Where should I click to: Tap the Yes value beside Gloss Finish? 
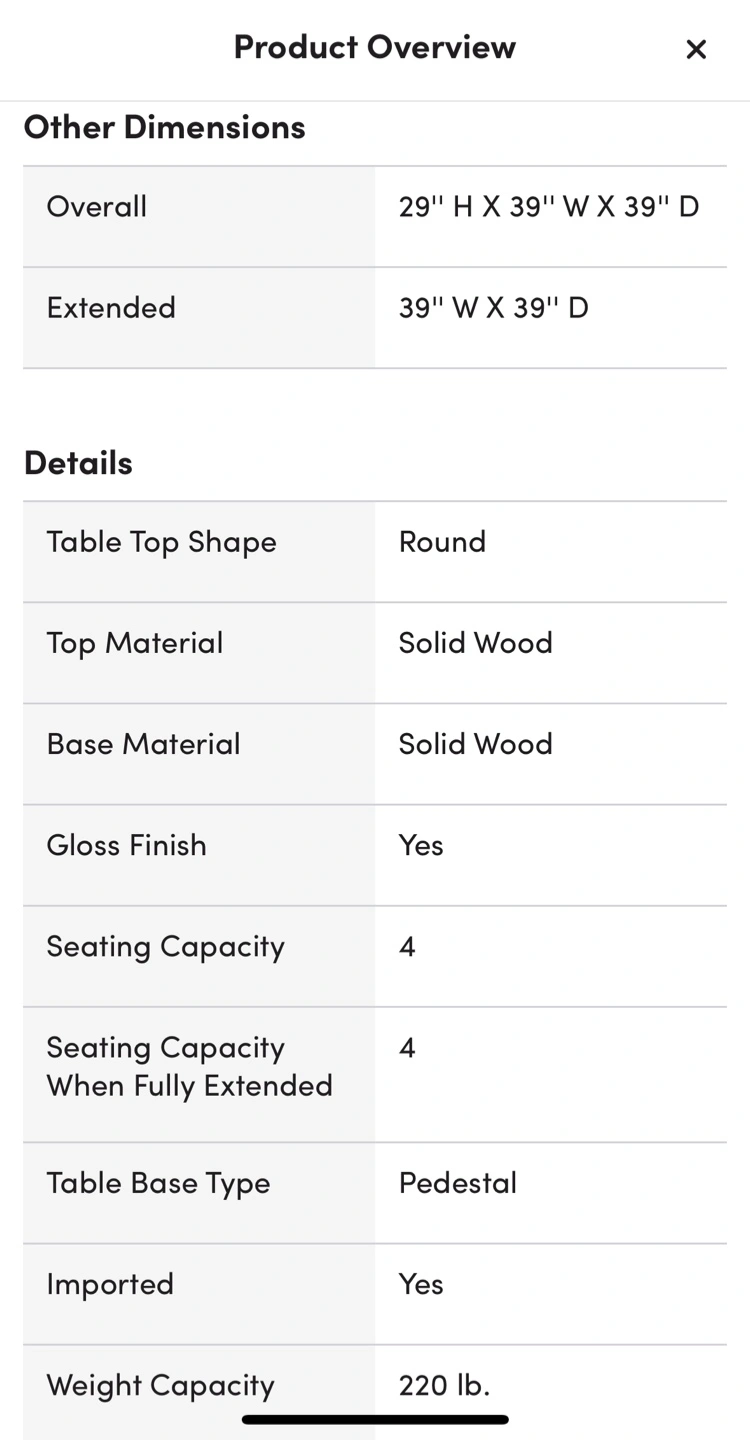pyautogui.click(x=421, y=845)
